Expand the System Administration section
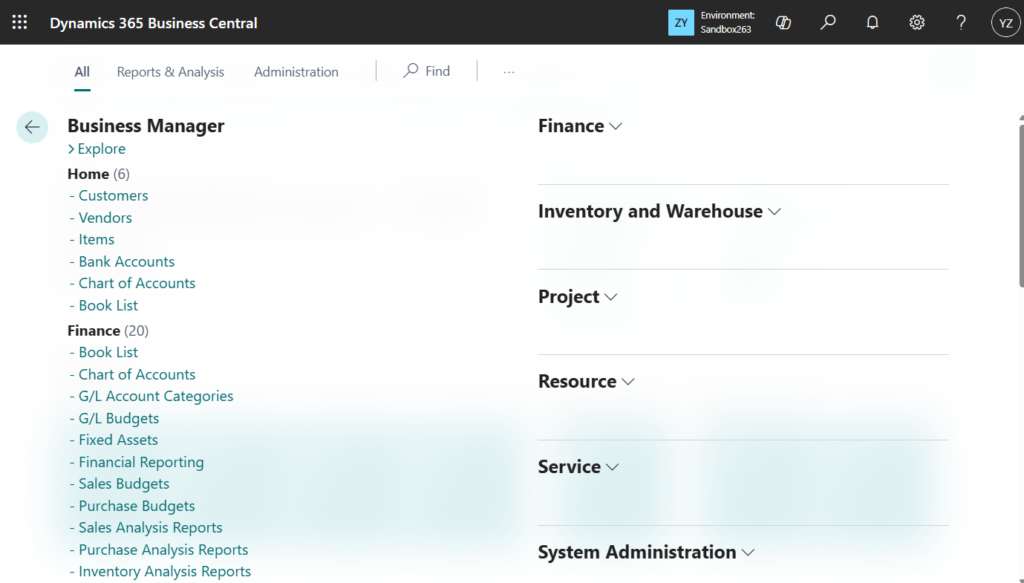This screenshot has height=583, width=1024. [x=748, y=552]
